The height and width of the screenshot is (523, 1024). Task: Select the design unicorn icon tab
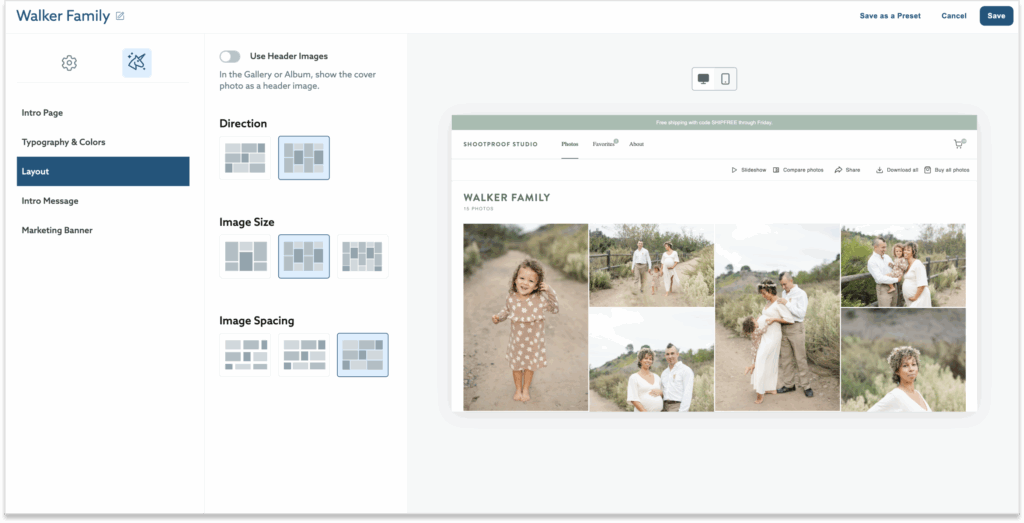(136, 63)
